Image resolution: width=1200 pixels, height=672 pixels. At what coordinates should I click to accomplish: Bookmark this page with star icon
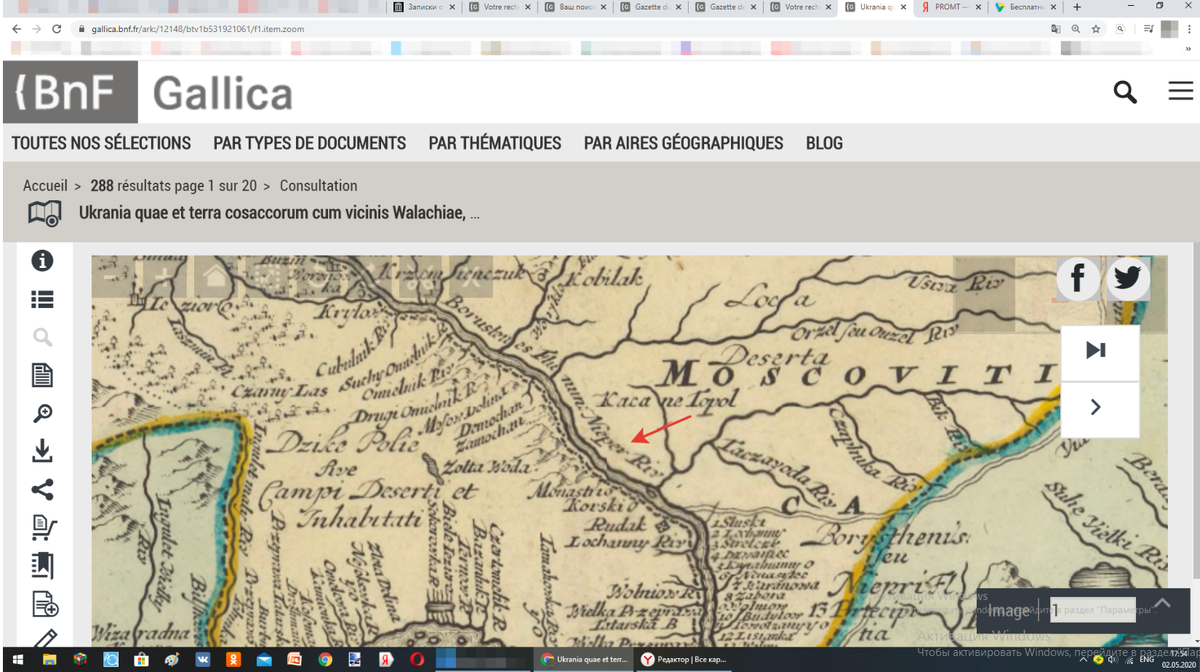pyautogui.click(x=1096, y=29)
